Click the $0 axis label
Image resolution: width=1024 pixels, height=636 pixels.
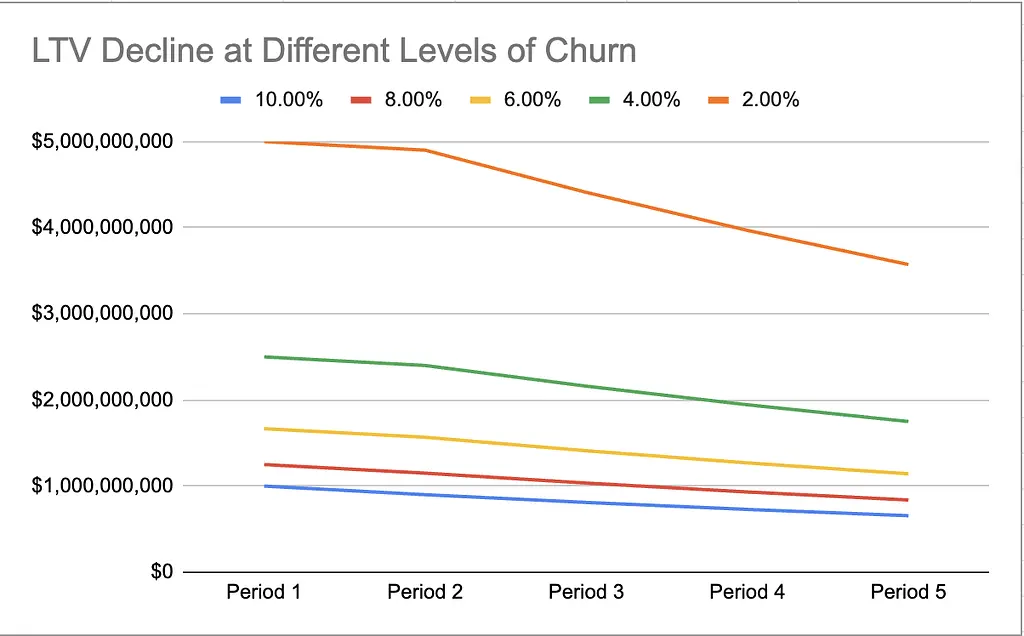coord(161,572)
